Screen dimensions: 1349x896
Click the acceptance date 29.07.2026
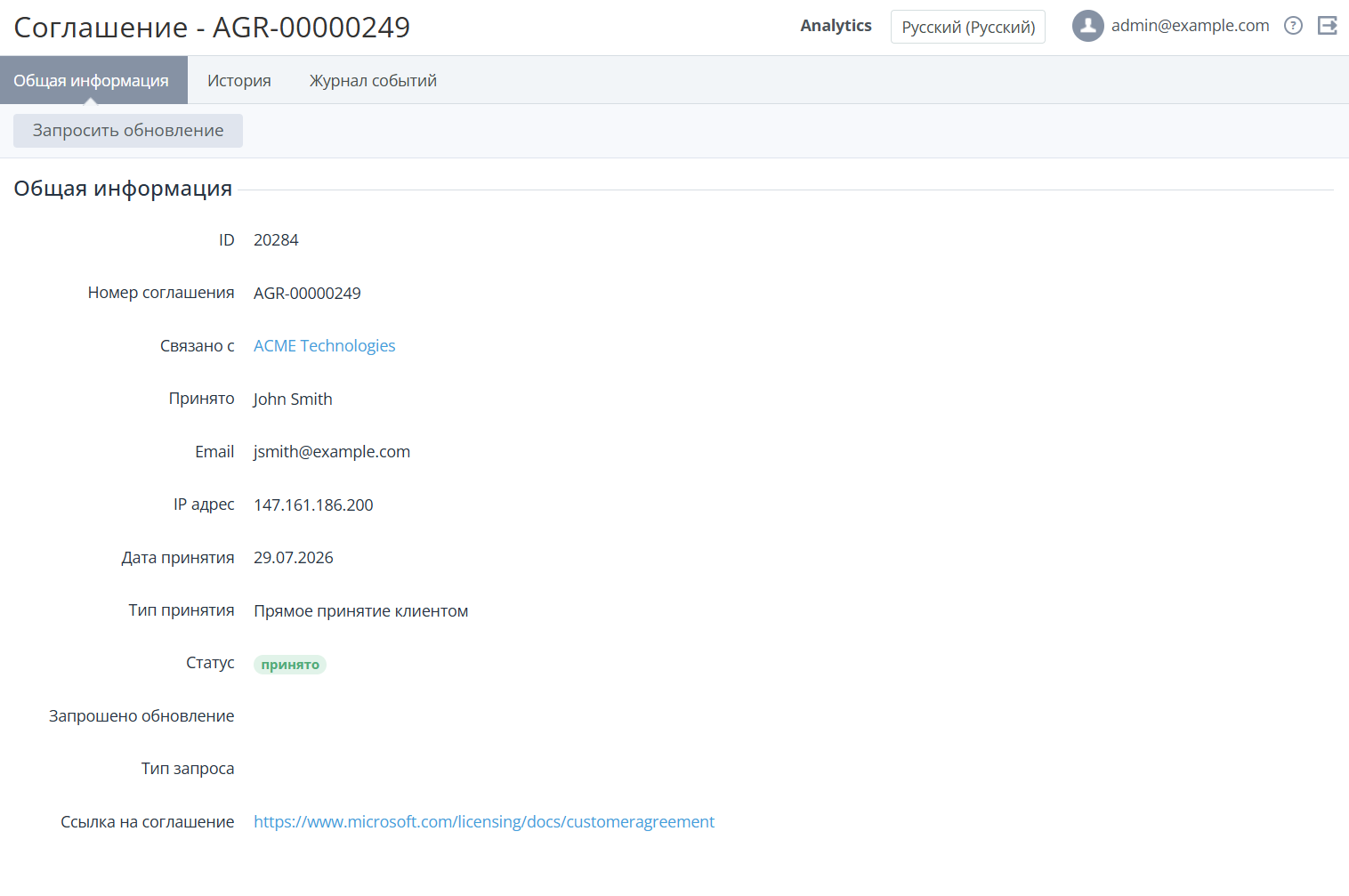pyautogui.click(x=294, y=558)
